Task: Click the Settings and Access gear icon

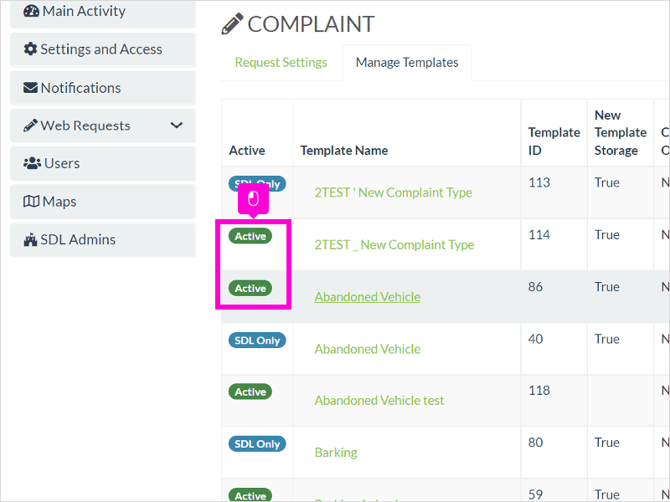Action: [x=30, y=49]
